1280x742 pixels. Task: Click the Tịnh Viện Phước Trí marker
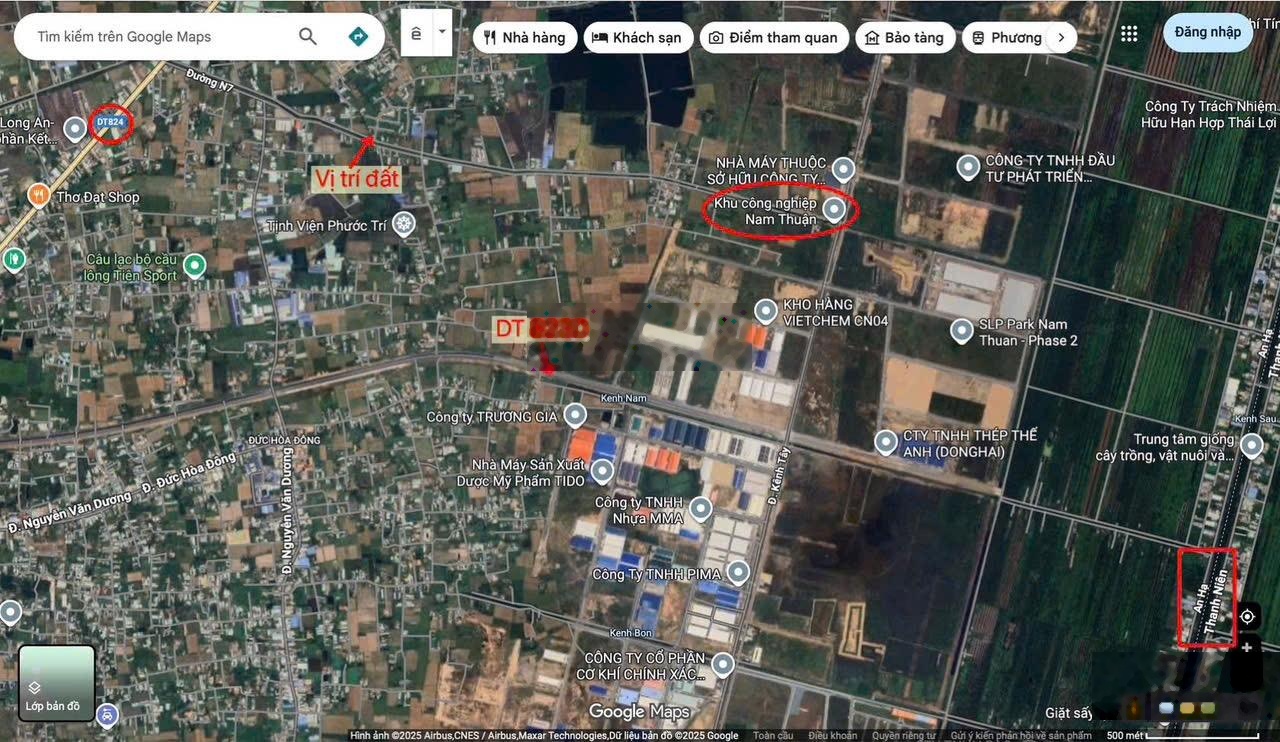coord(404,224)
